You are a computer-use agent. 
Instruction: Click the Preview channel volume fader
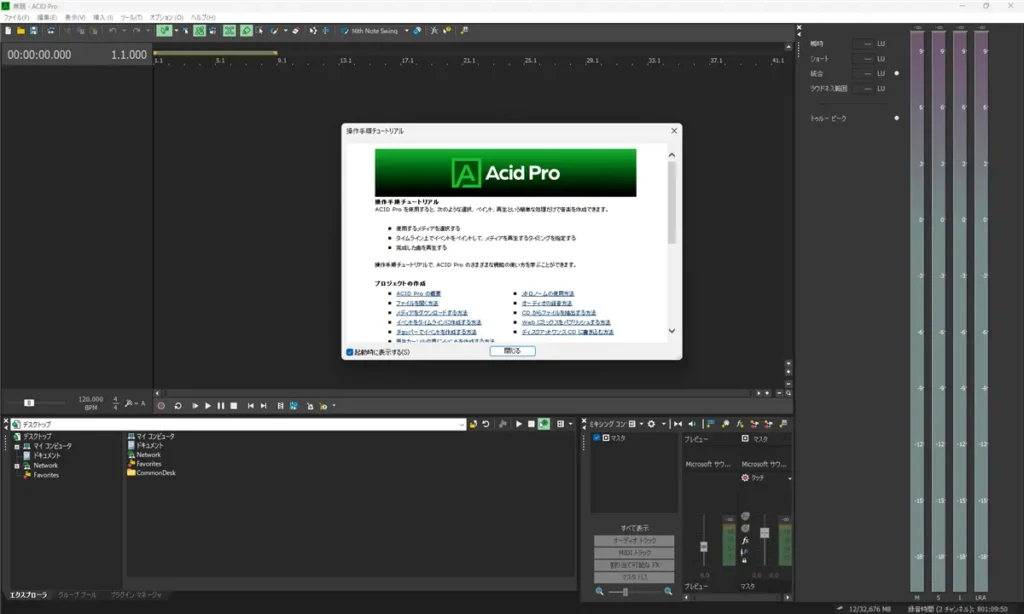tap(703, 547)
